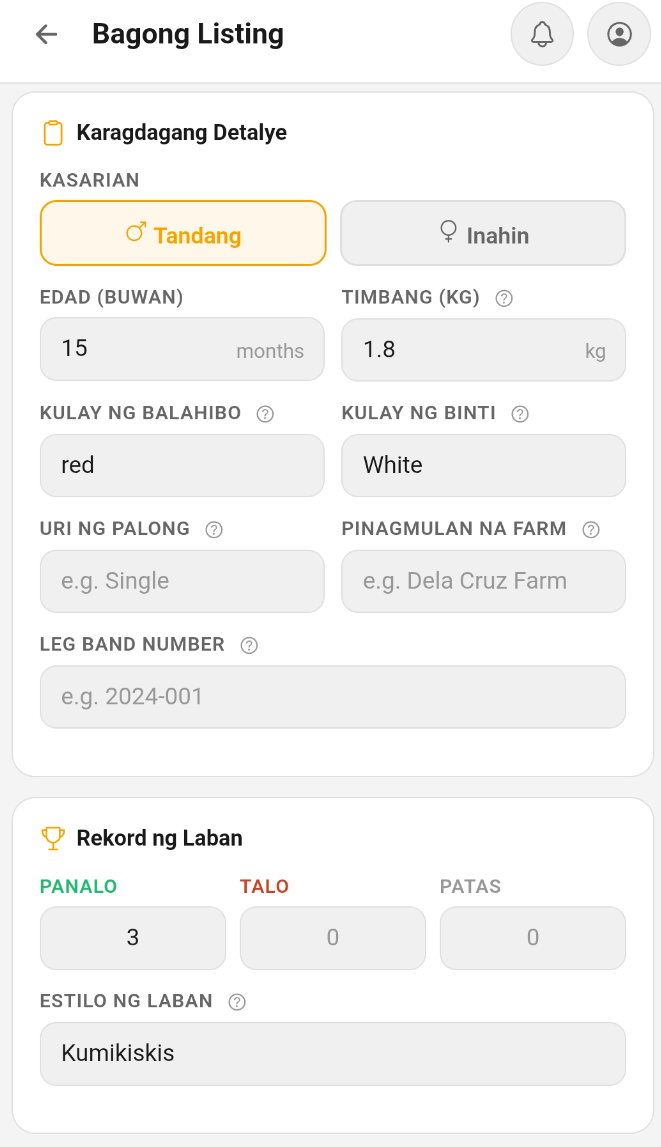This screenshot has width=661, height=1147.
Task: Open help tooltip for URI NG PALONG
Action: 213,529
